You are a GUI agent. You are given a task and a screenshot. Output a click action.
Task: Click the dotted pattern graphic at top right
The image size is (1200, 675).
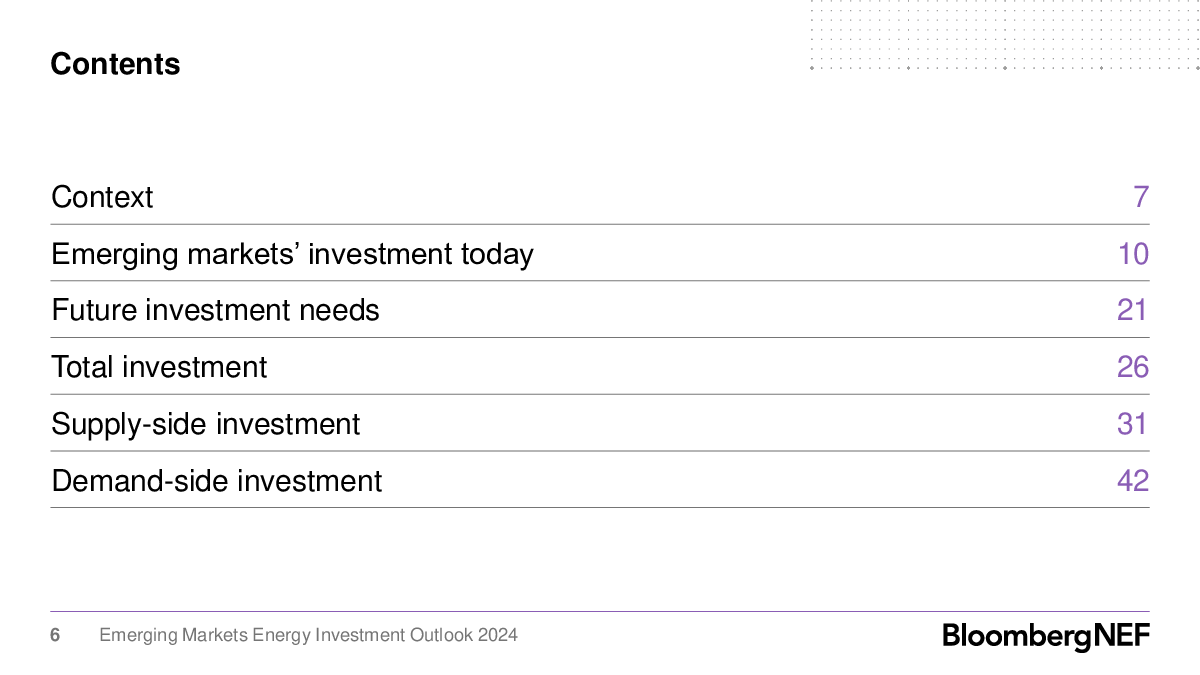1003,36
